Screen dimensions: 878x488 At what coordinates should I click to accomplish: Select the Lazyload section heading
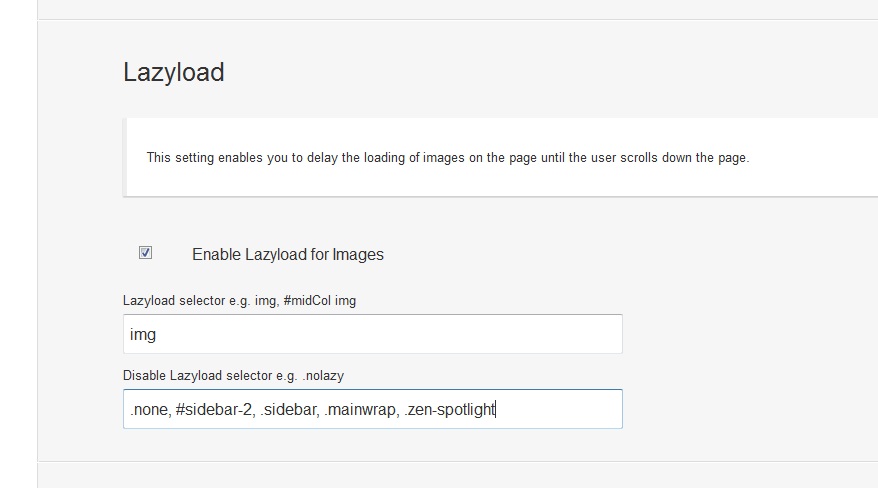[174, 73]
